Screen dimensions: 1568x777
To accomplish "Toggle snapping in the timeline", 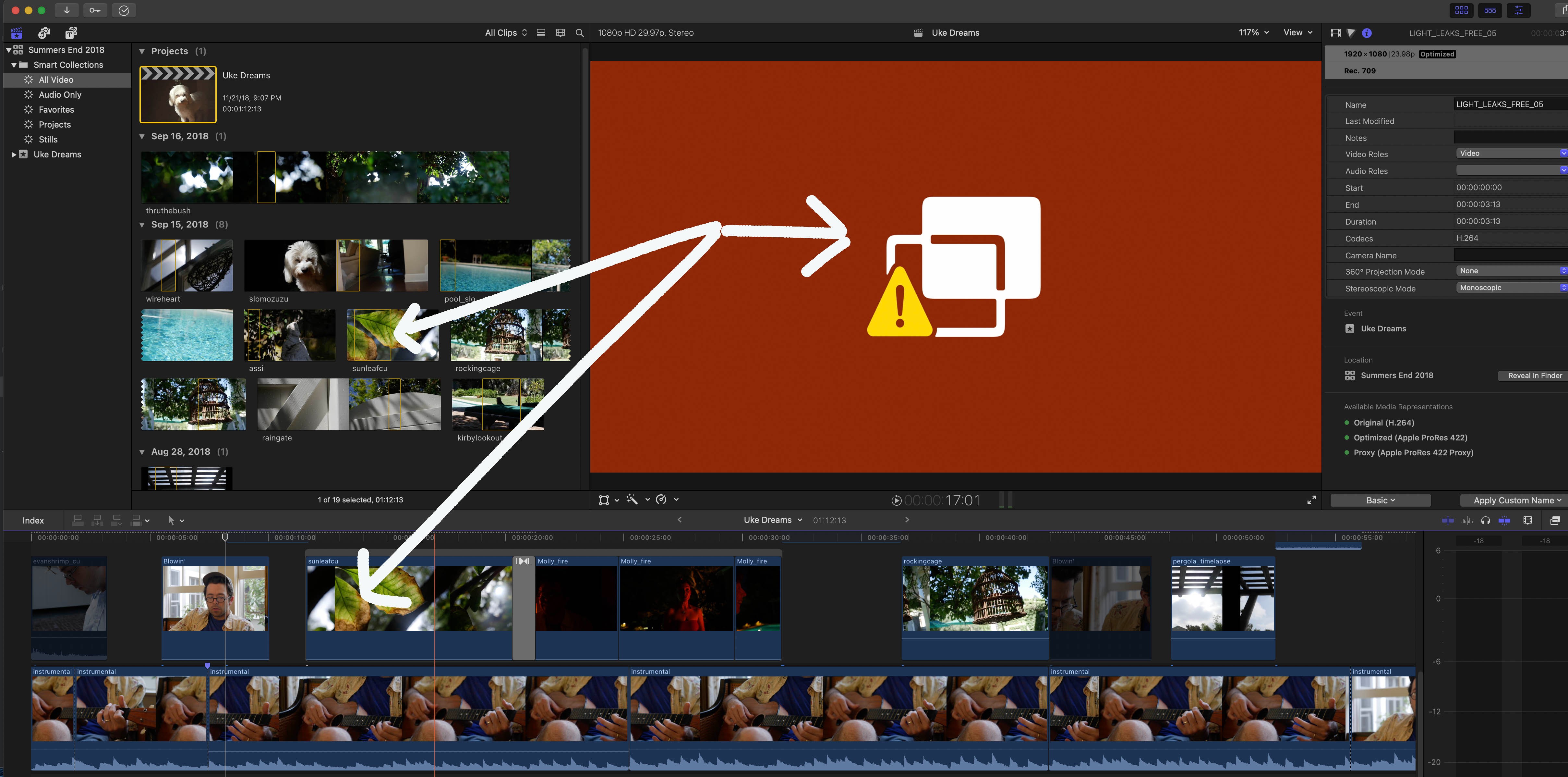I will [x=1504, y=520].
